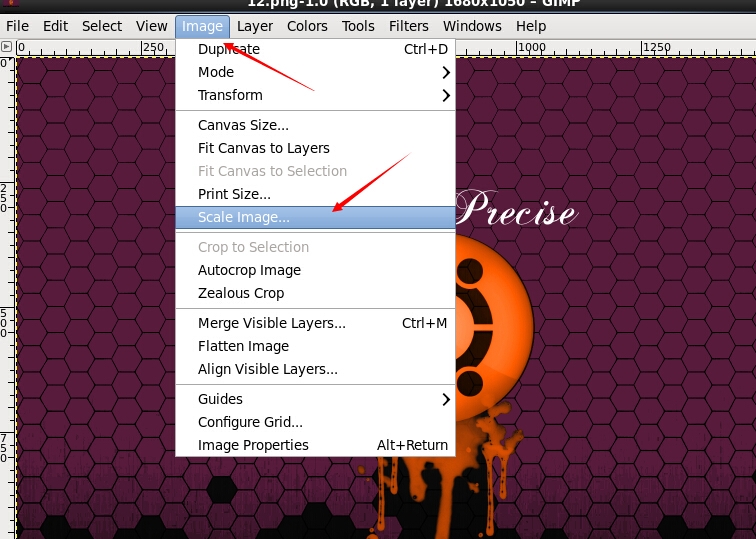Open Configure Grid... dialog
Viewport: 756px width, 539px height.
click(315, 423)
